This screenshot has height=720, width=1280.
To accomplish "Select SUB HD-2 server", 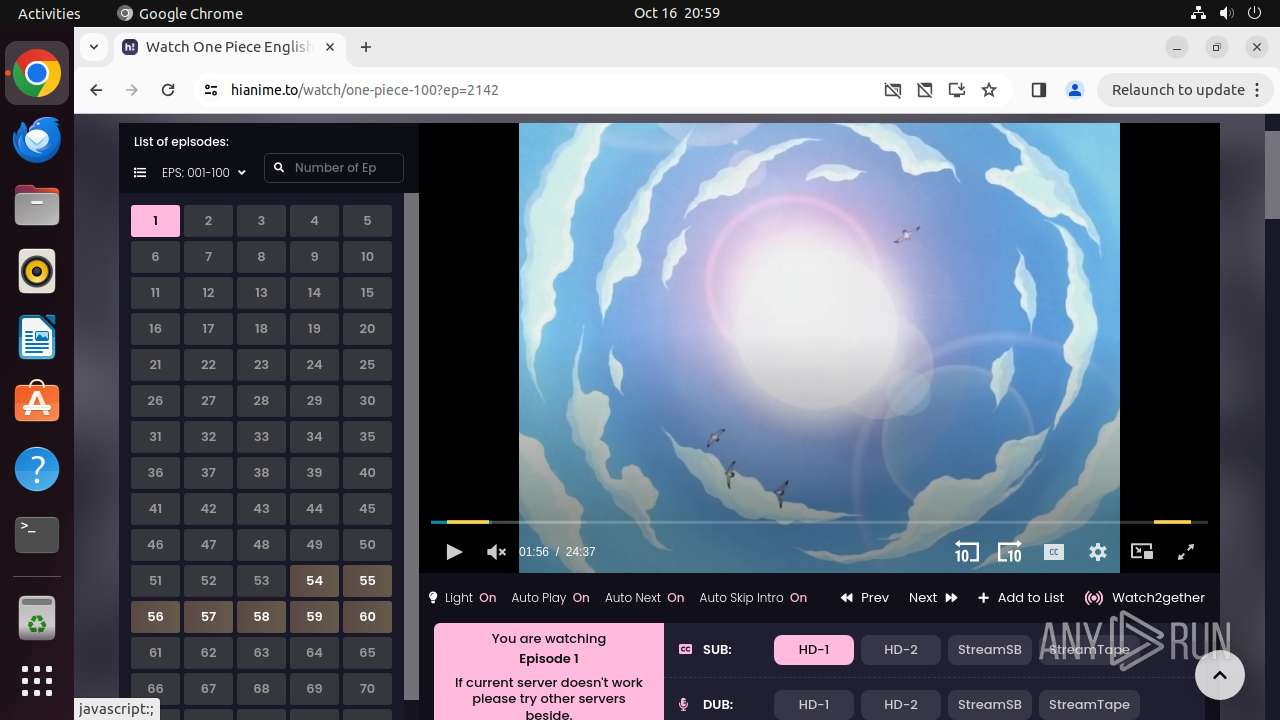I will [901, 650].
